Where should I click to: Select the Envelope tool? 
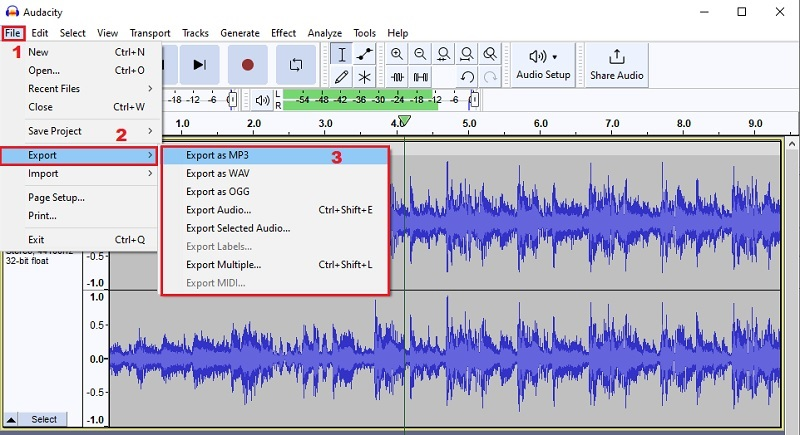tap(364, 54)
